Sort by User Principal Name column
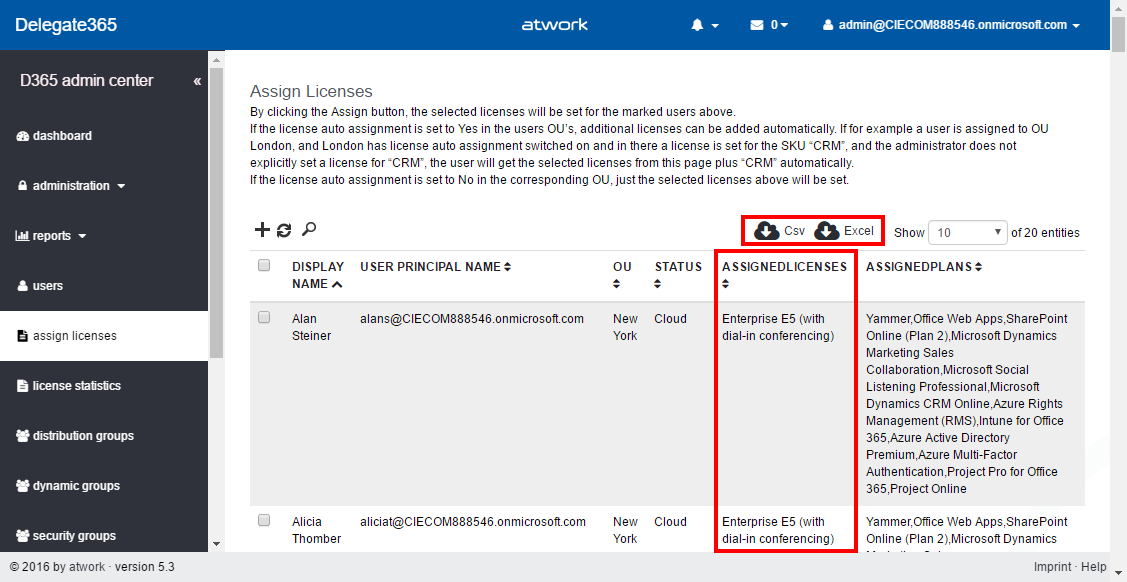This screenshot has width=1127, height=582. (x=436, y=267)
